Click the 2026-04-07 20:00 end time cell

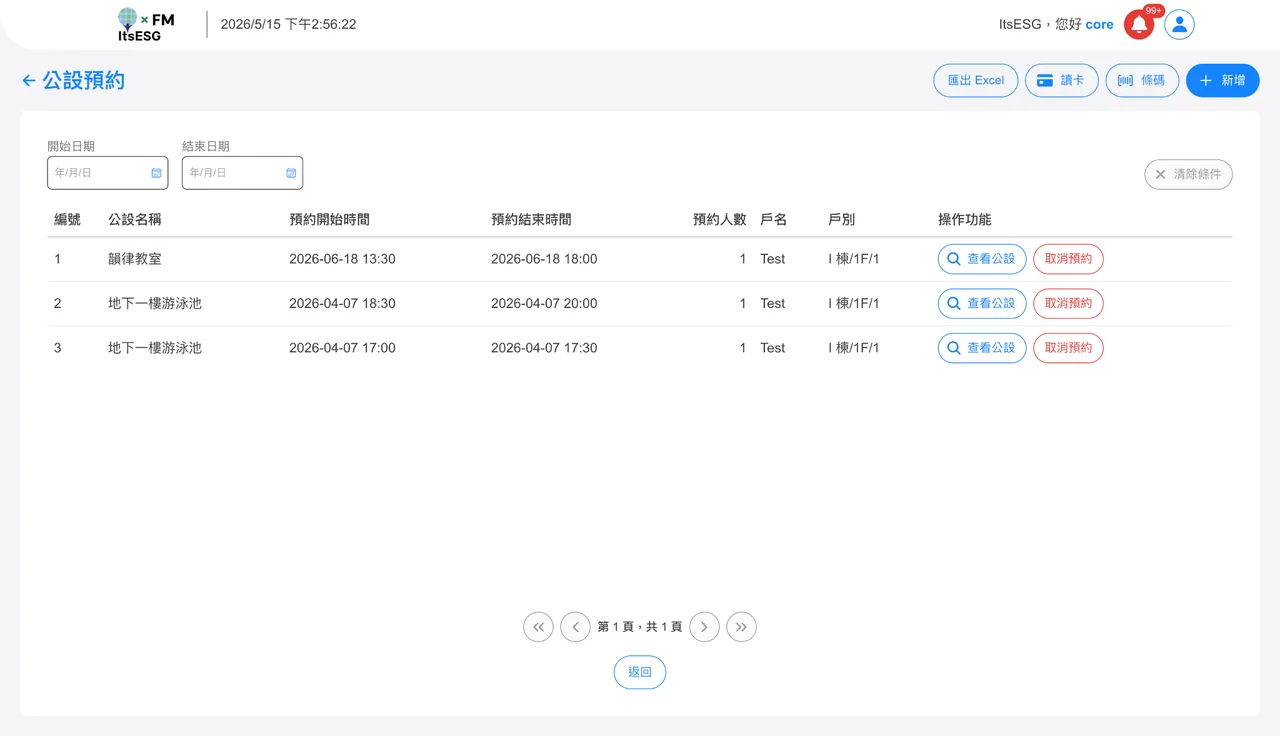[544, 303]
